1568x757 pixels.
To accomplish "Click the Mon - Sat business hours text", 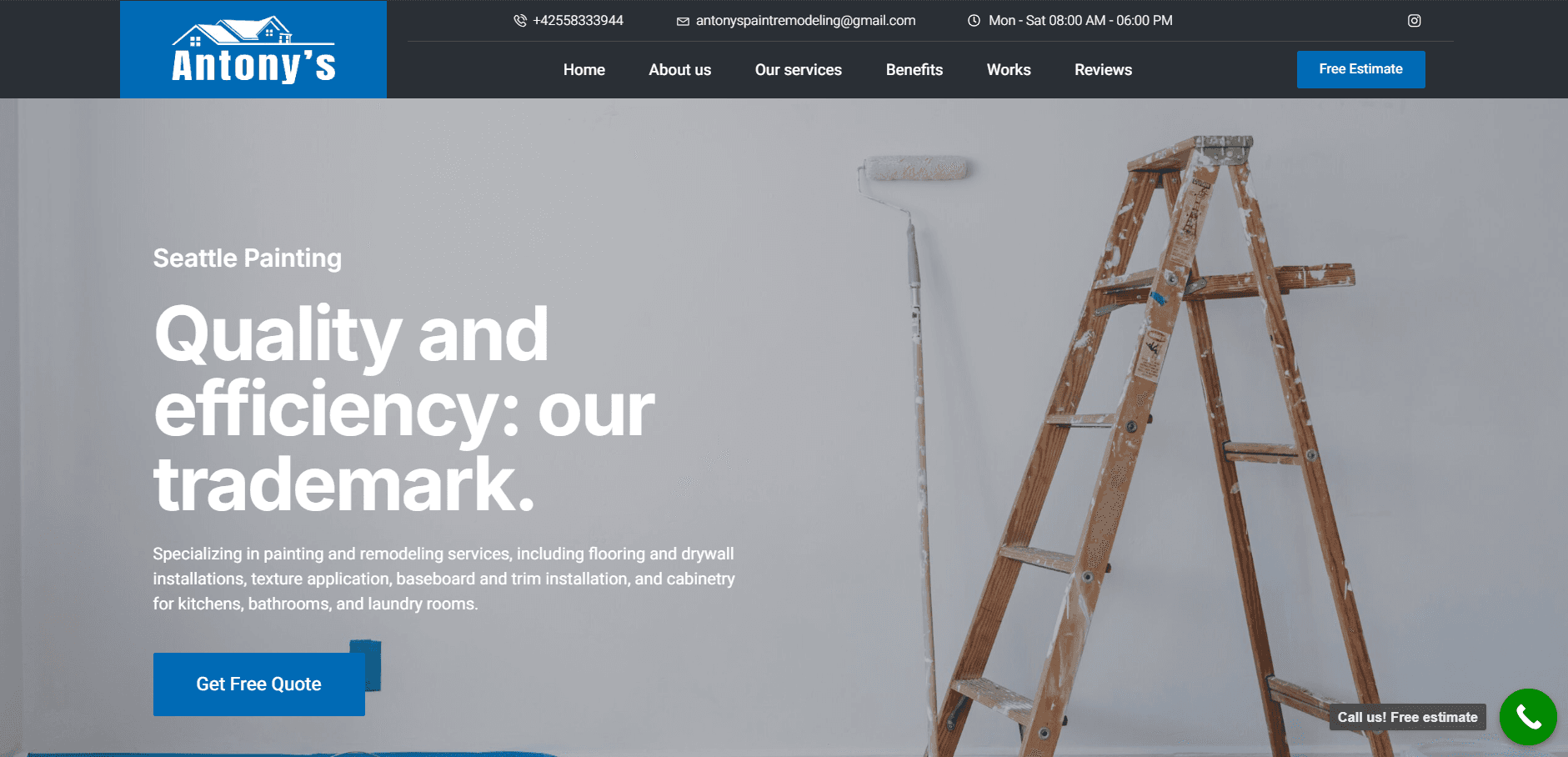I will 1080,21.
